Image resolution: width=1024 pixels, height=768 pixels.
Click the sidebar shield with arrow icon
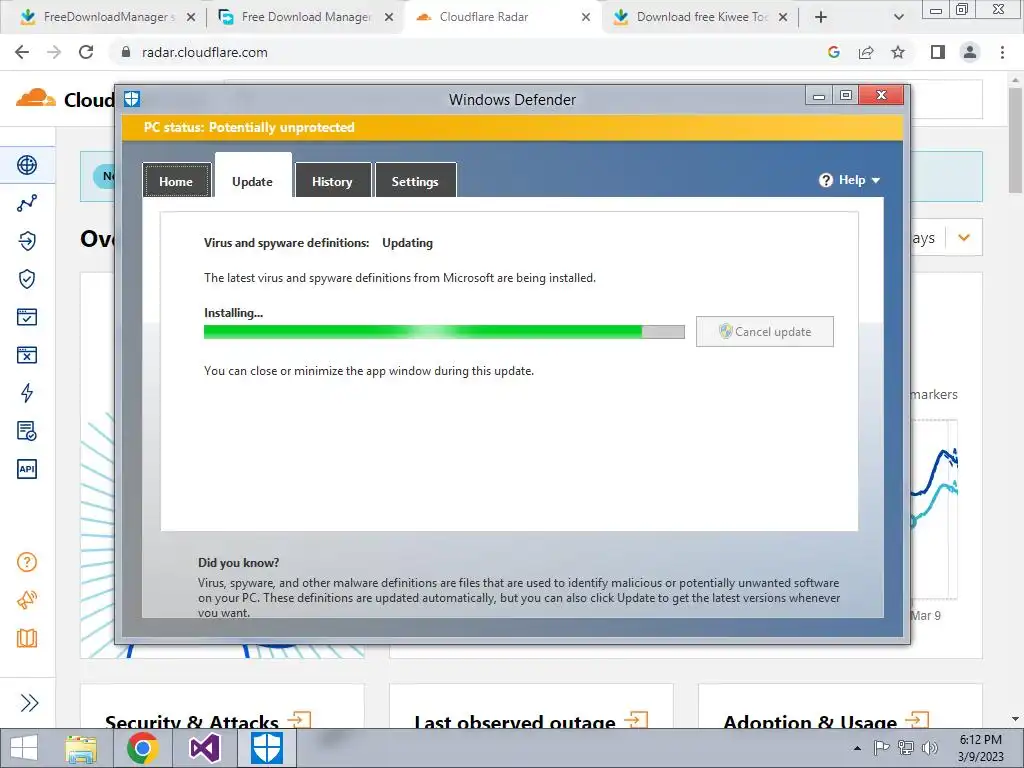[x=27, y=241]
